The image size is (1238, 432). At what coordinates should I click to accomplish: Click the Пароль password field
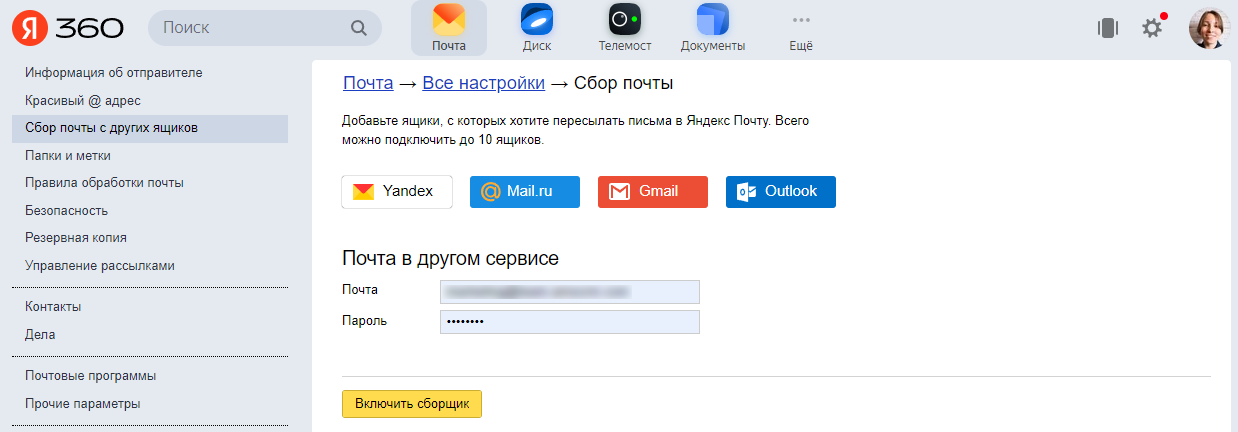point(570,322)
